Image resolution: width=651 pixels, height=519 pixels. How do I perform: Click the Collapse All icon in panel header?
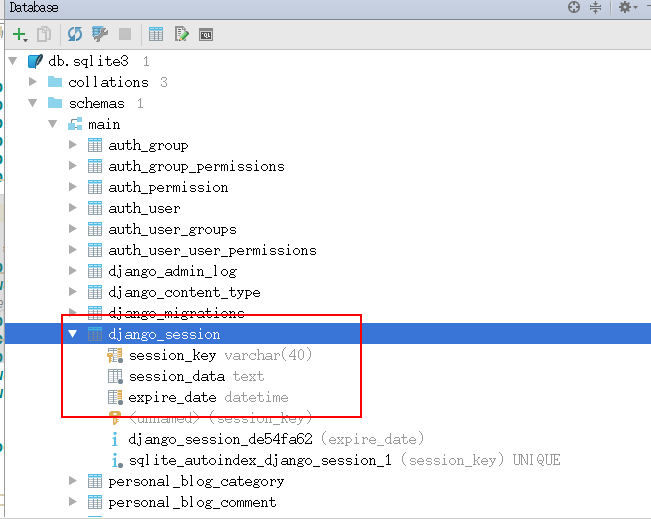click(x=595, y=8)
